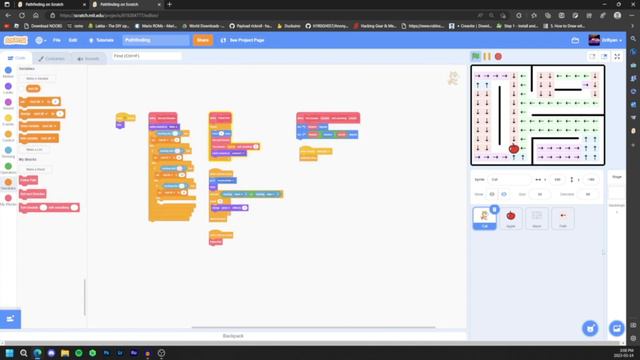Select the Looks block category
Screen dimensions: 640x360
(x=8, y=89)
